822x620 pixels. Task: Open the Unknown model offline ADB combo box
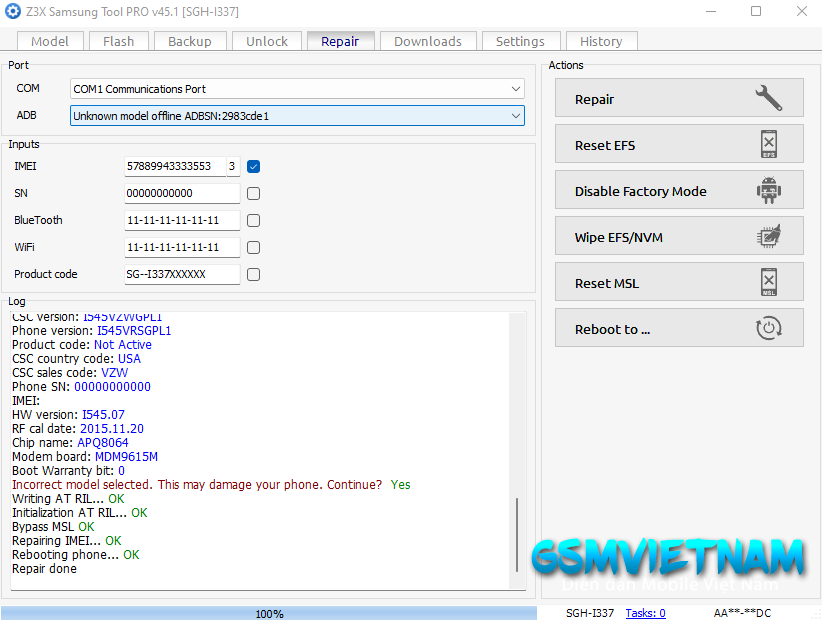click(297, 116)
